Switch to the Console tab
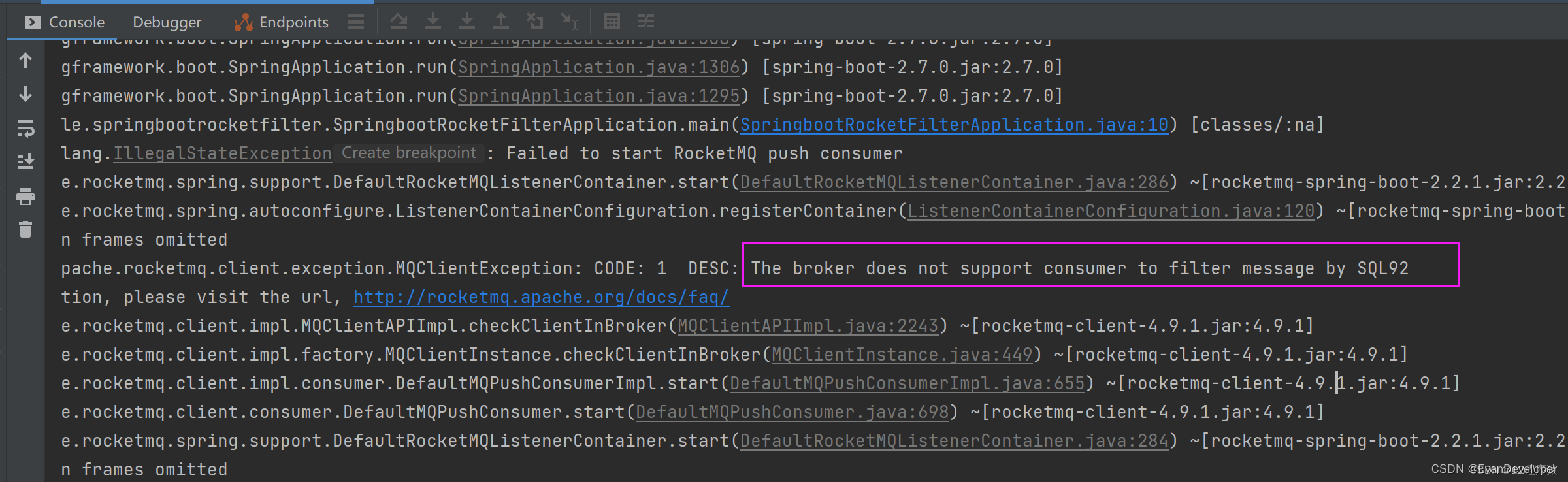 pyautogui.click(x=65, y=22)
